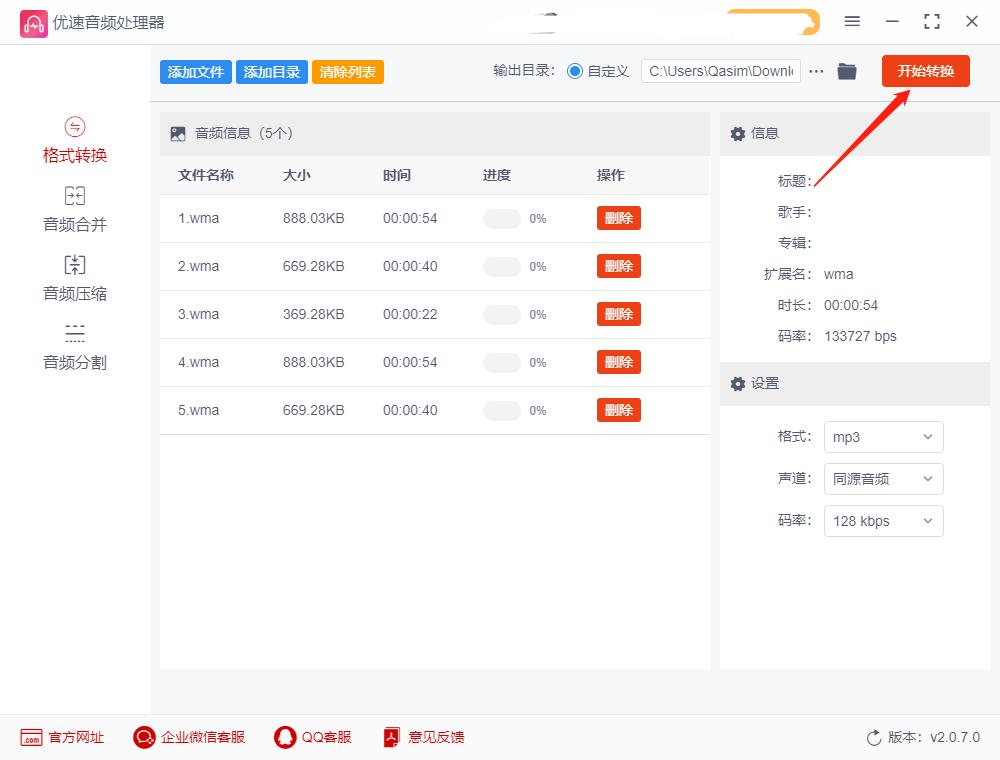1000x760 pixels.
Task: Start conversion with 开始转换 button
Action: [x=925, y=71]
